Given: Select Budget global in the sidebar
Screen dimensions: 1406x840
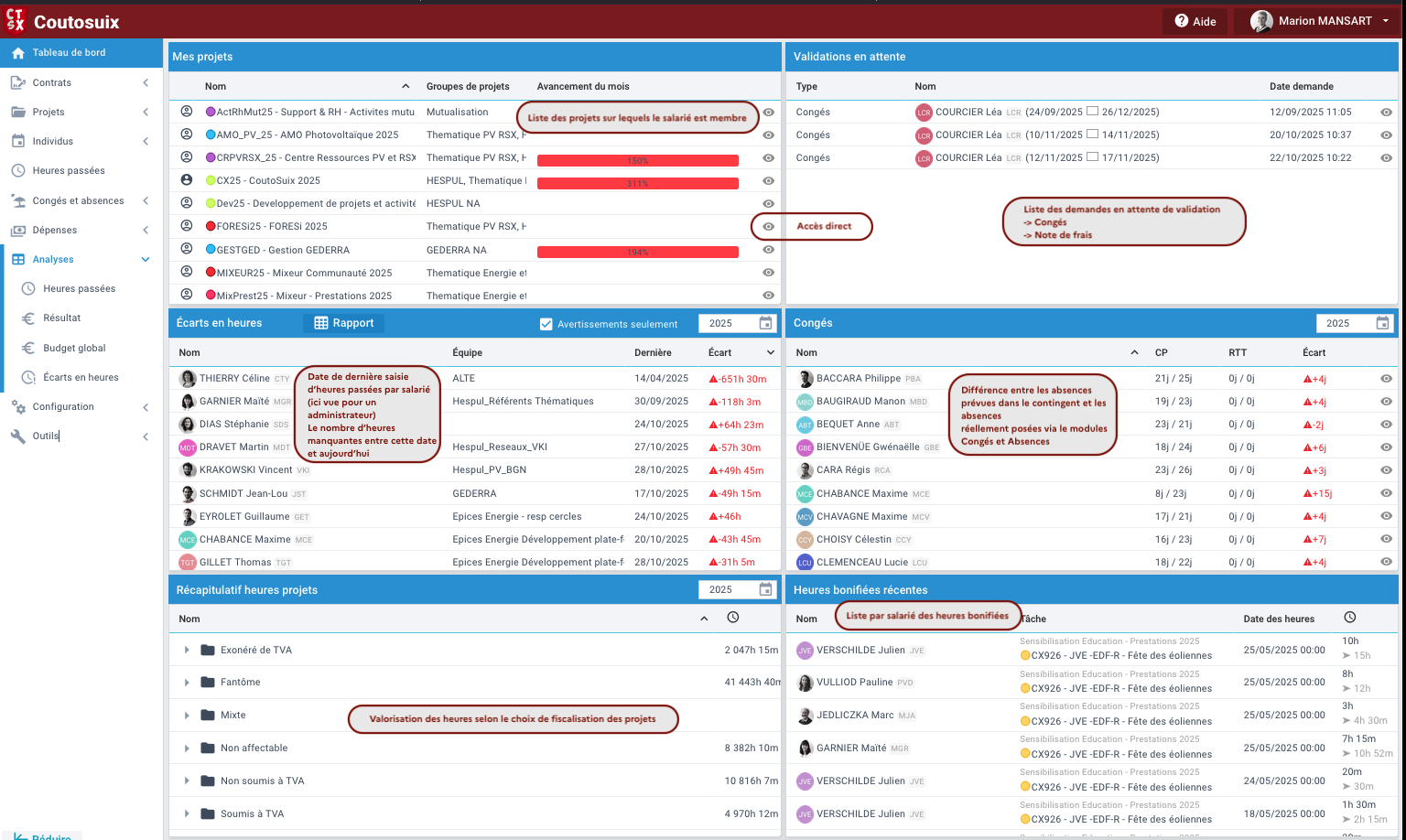Looking at the screenshot, I should pos(74,348).
